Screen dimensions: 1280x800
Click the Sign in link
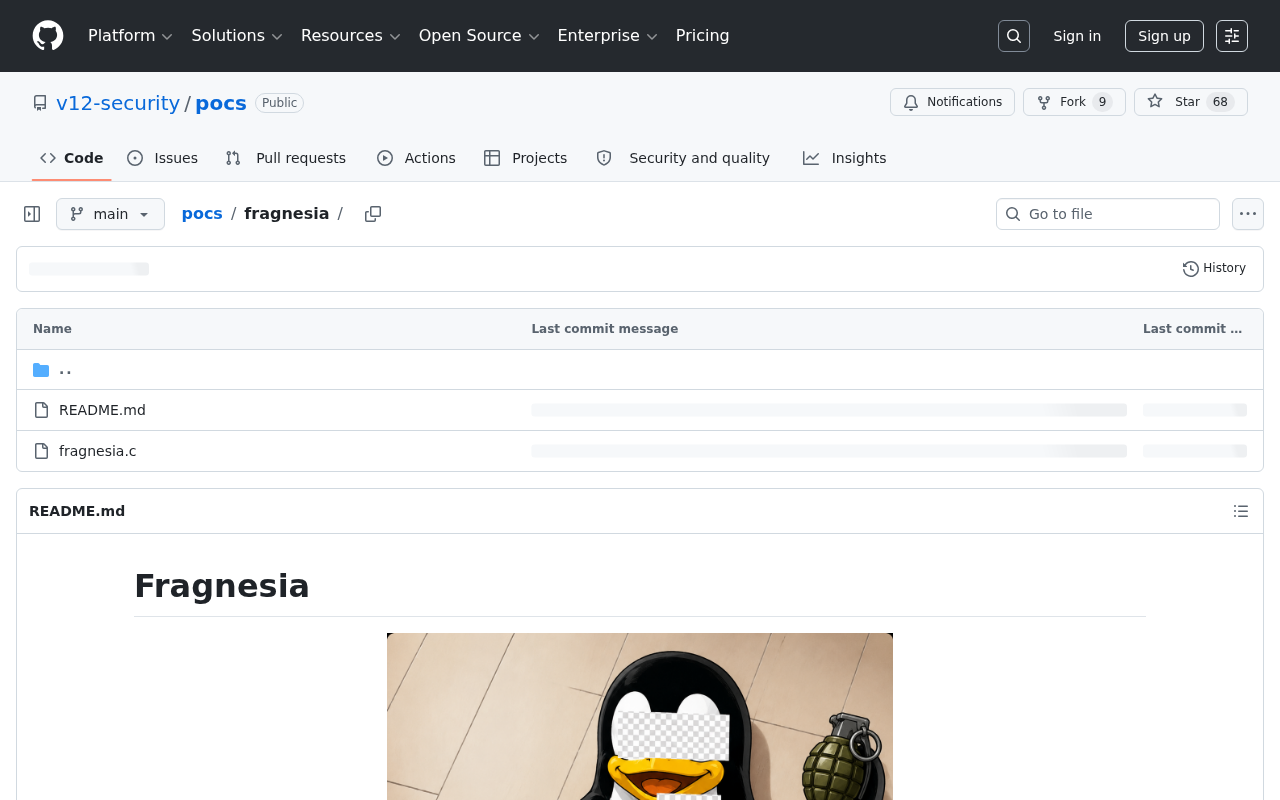point(1077,36)
